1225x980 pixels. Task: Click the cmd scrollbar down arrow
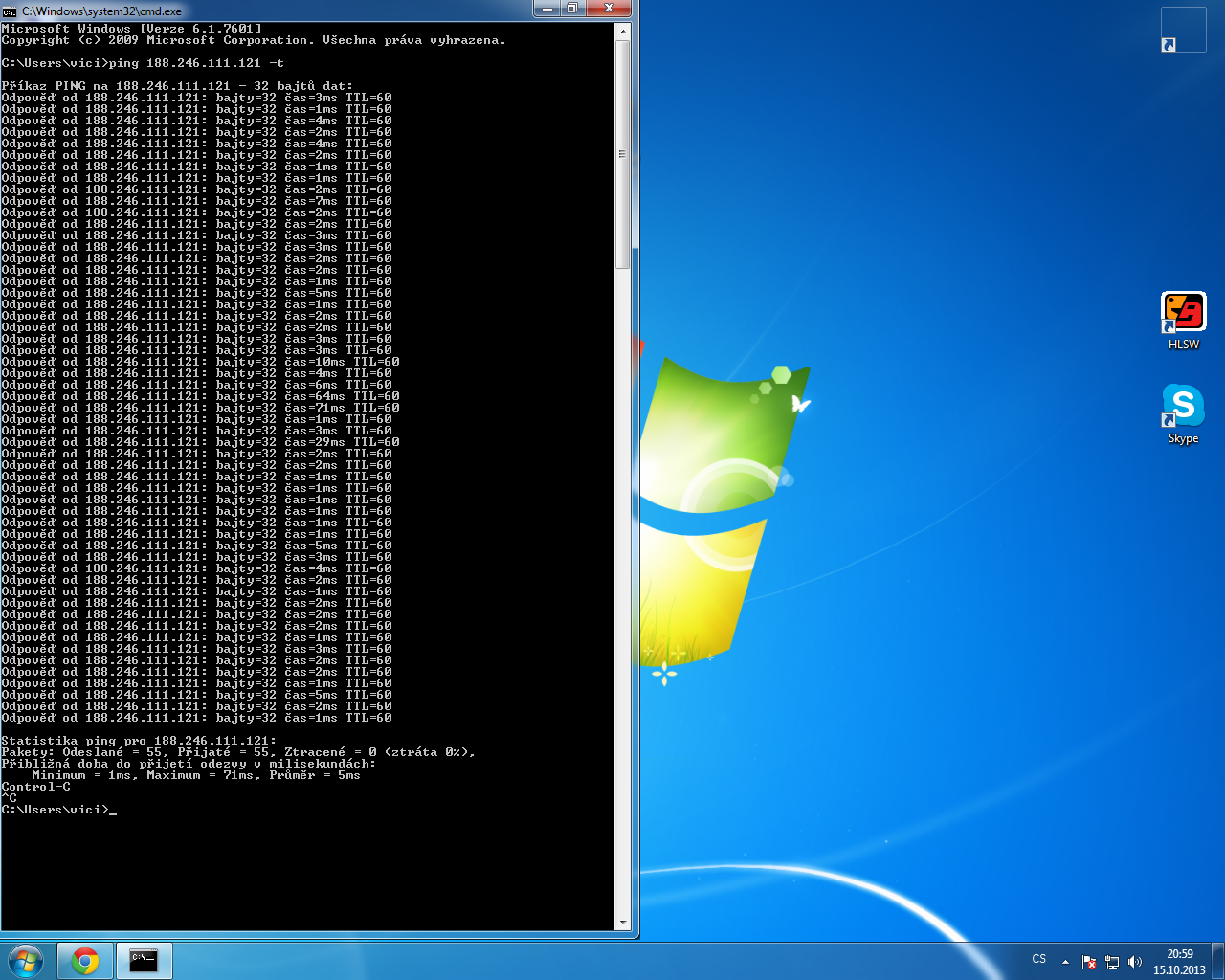(x=623, y=923)
